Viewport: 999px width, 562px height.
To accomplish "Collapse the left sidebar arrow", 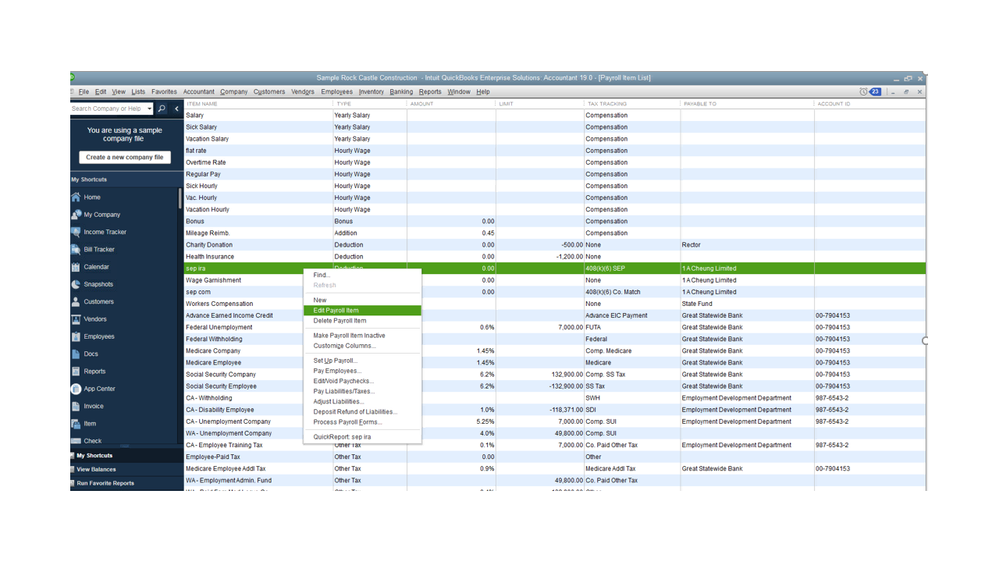I will pos(176,109).
